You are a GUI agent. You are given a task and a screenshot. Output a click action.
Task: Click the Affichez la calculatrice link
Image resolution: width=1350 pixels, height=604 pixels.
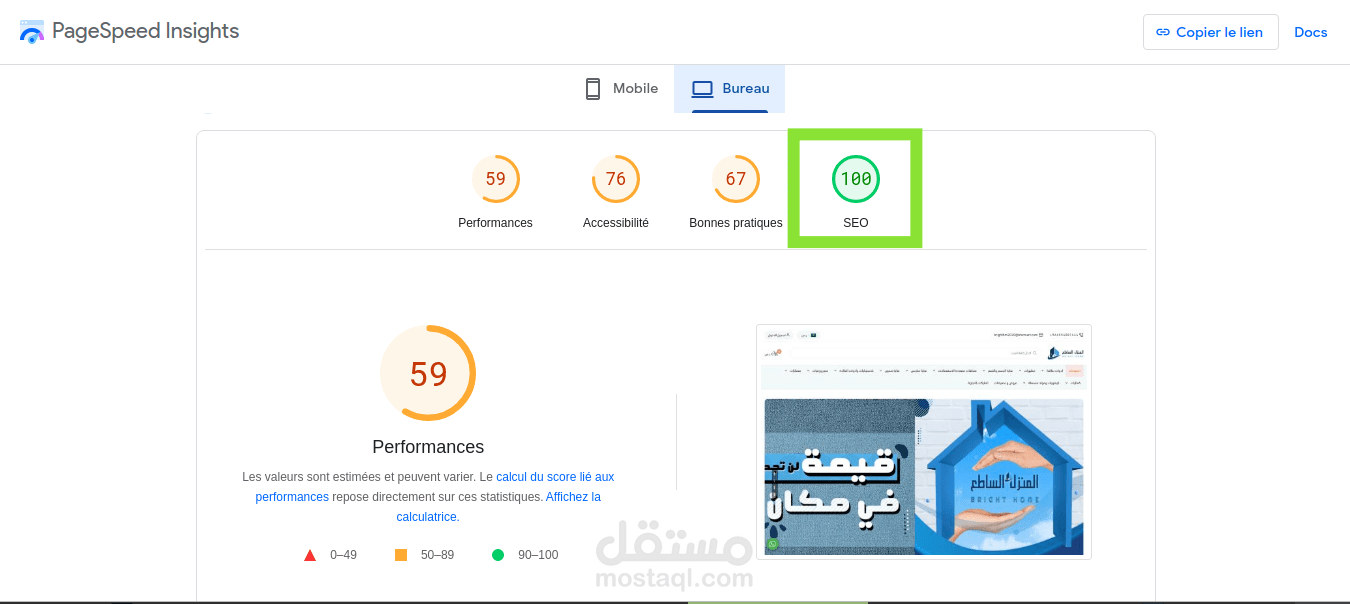(x=499, y=507)
